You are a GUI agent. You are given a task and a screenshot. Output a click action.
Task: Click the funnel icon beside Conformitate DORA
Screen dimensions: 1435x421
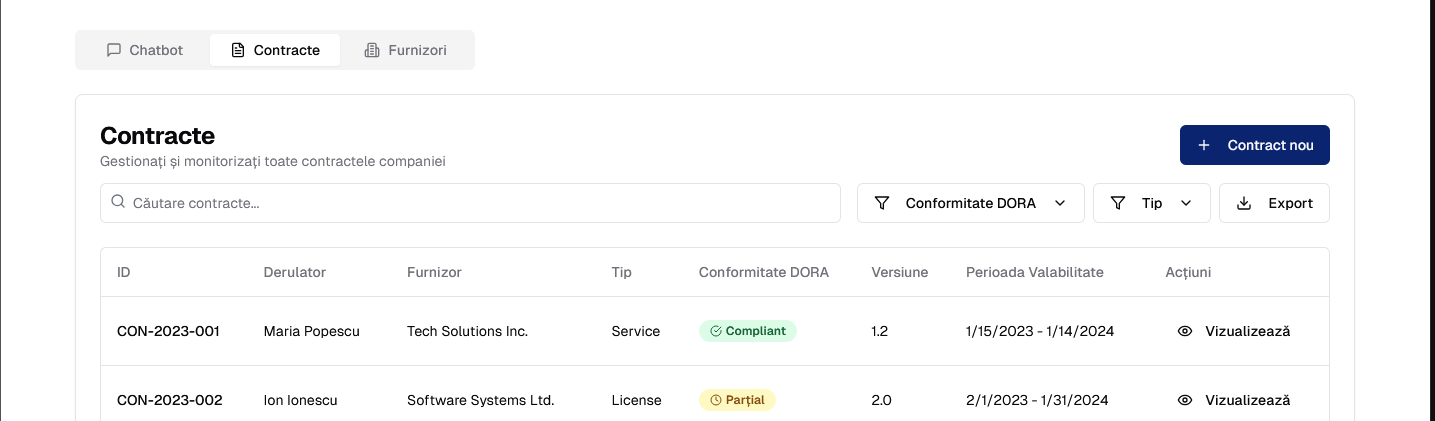tap(881, 203)
